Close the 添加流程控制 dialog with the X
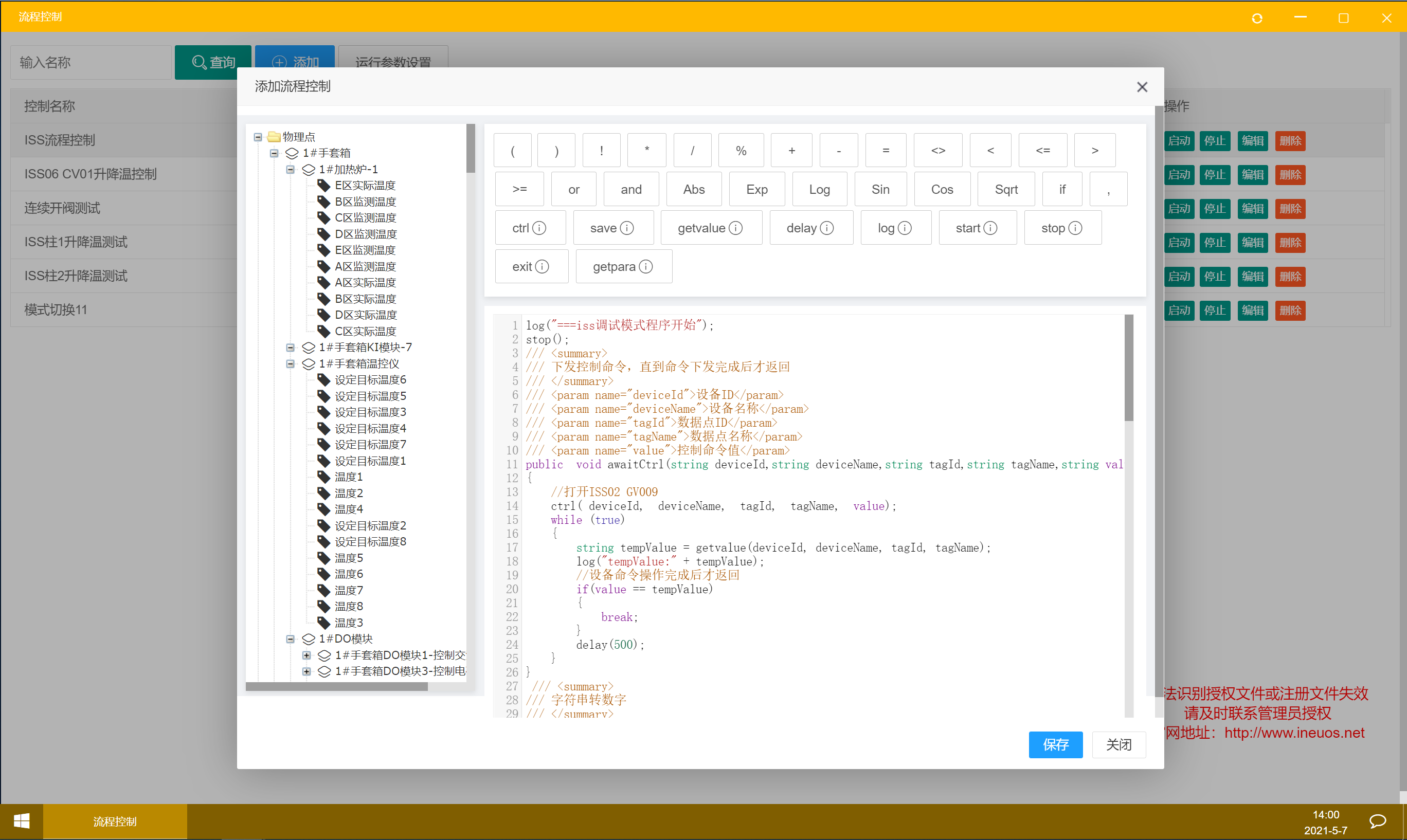1407x840 pixels. tap(1142, 87)
